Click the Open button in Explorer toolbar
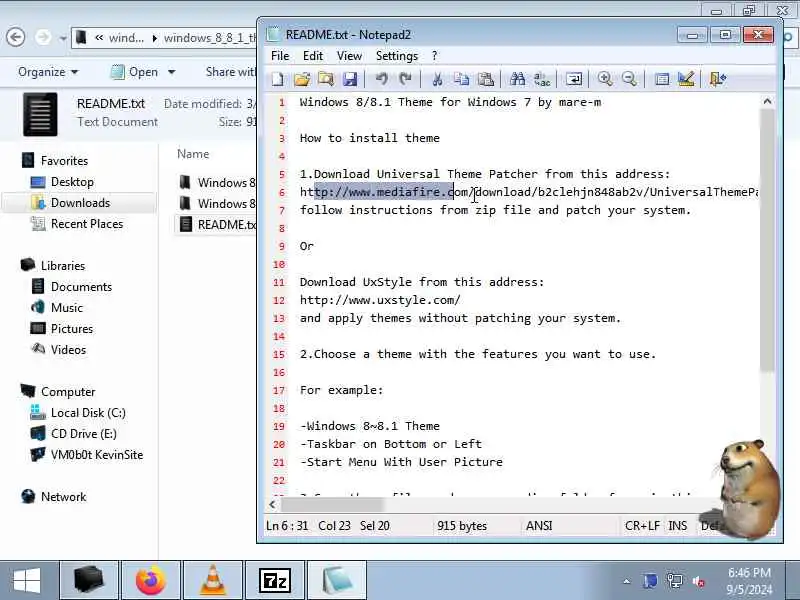800x600 pixels. tap(135, 72)
